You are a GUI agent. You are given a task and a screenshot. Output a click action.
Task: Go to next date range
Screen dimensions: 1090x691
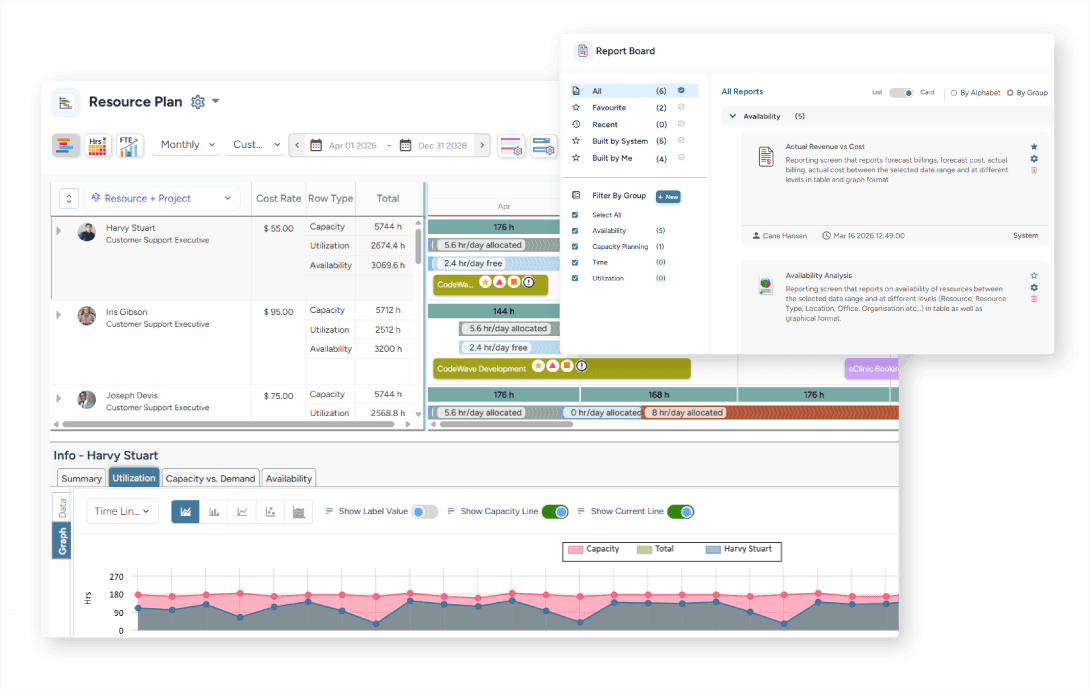pyautogui.click(x=482, y=145)
